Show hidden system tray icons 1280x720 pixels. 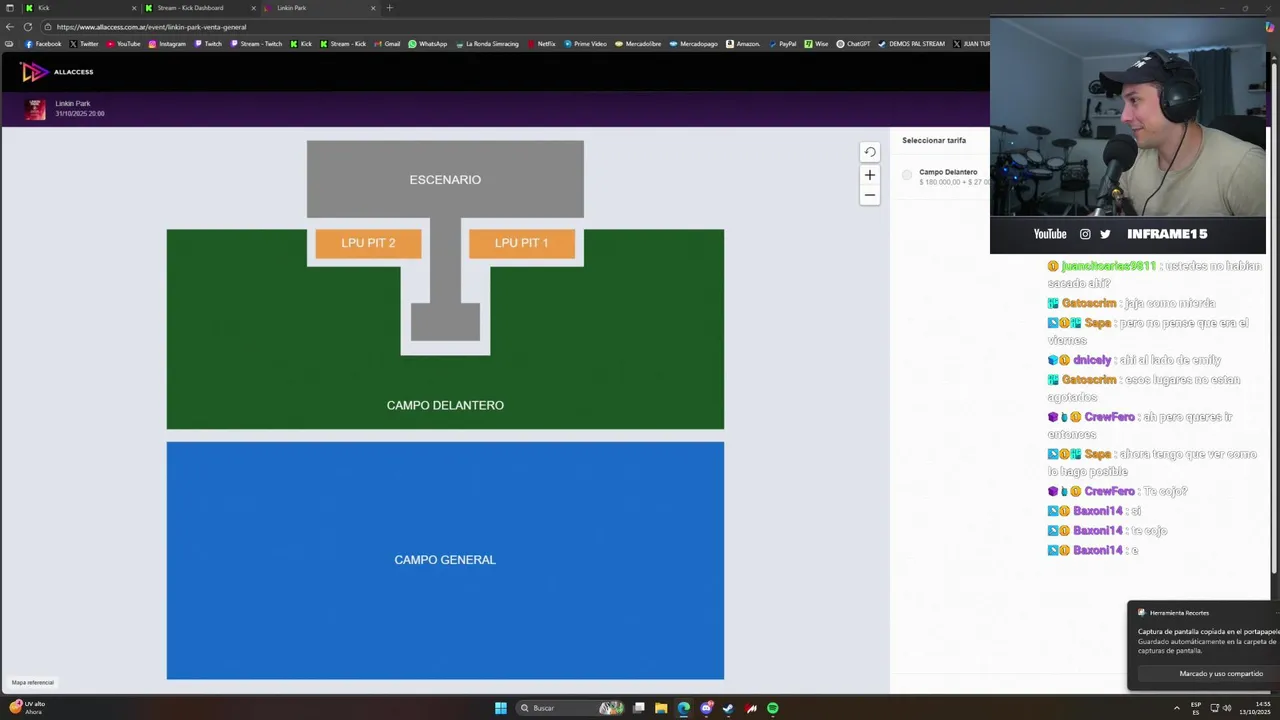point(1176,708)
